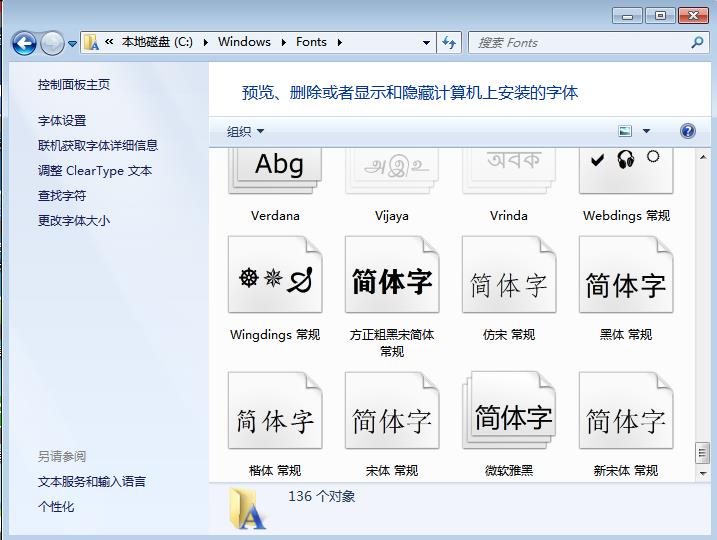The width and height of the screenshot is (717, 540).
Task: Click the back navigation arrow
Action: point(25,43)
